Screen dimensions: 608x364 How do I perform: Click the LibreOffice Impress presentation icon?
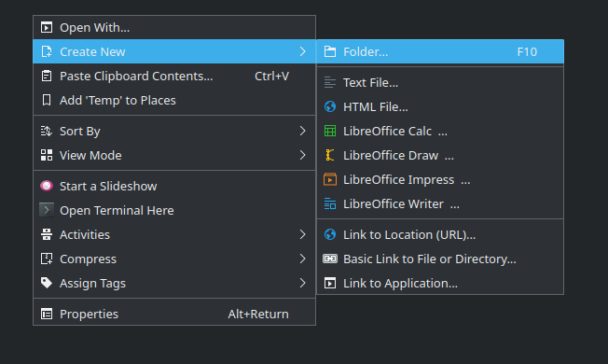[x=330, y=179]
